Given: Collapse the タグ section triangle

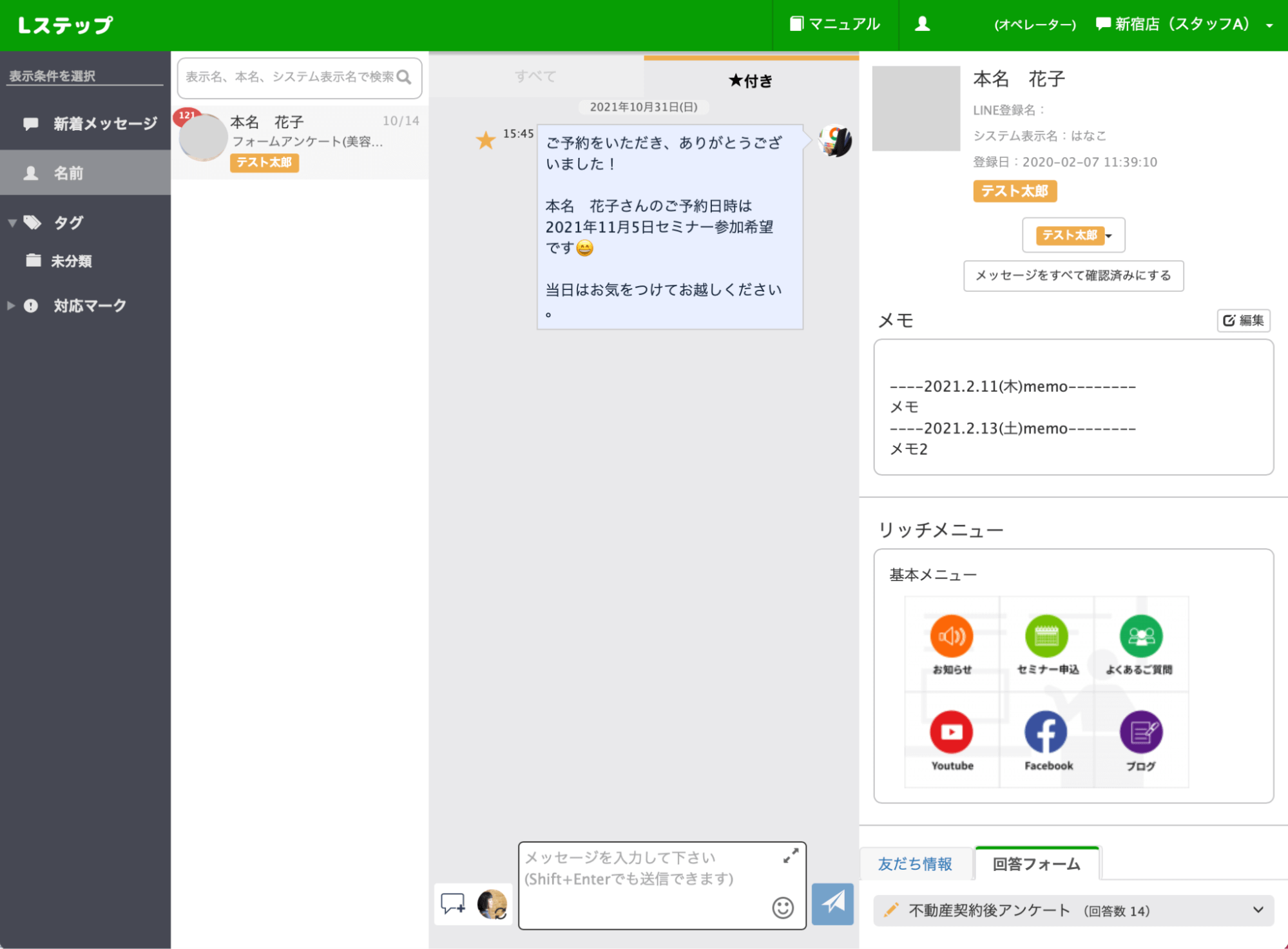Looking at the screenshot, I should (11, 222).
